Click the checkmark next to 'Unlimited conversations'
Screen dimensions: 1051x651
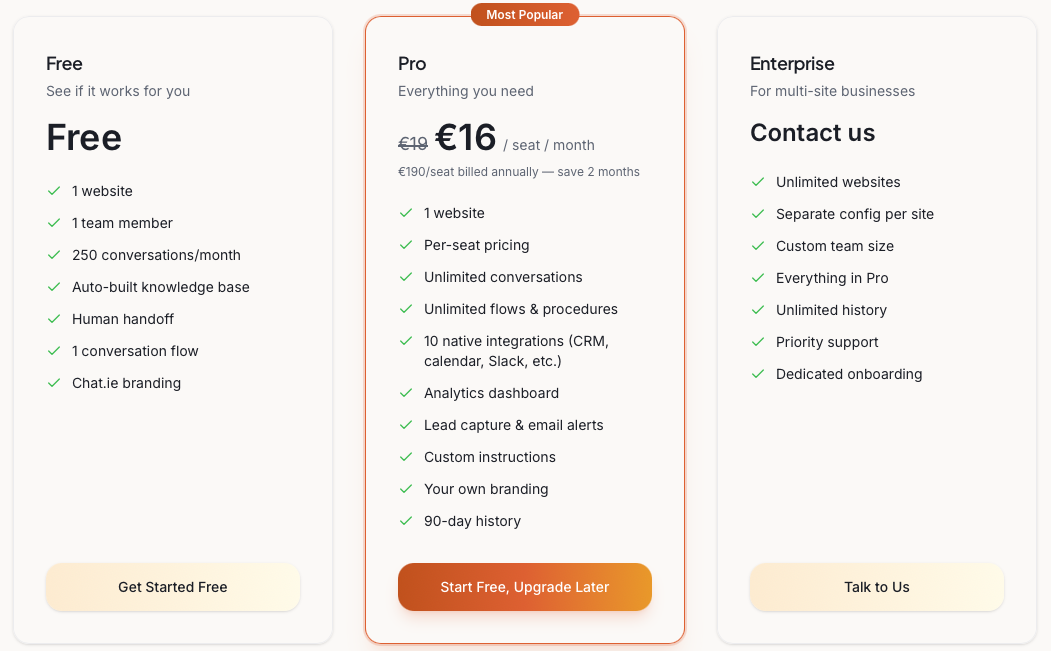(x=406, y=277)
